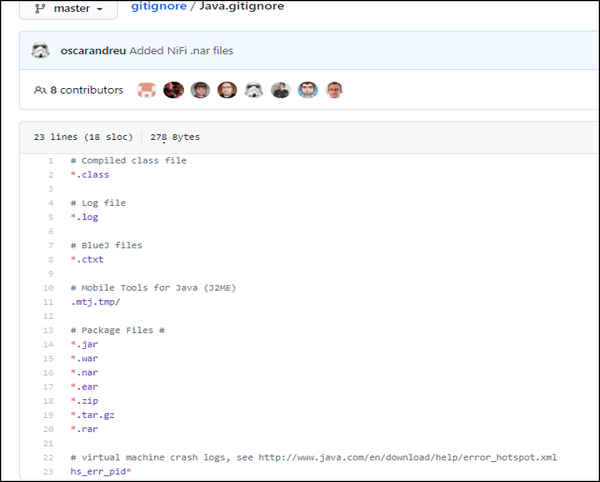This screenshot has height=482, width=600.
Task: Click the '# BlueJ files' comment
Action: pos(106,246)
